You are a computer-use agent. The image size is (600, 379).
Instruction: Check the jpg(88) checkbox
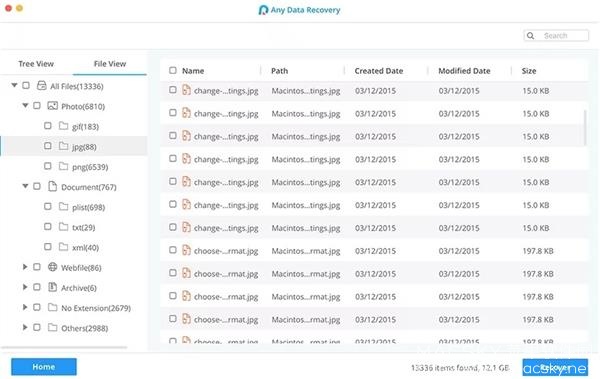point(47,146)
